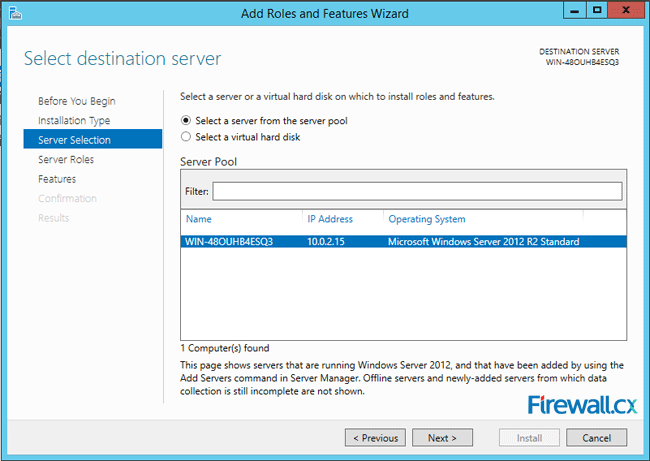
Task: Click the '1 Computer(s) found' status text
Action: tap(225, 348)
